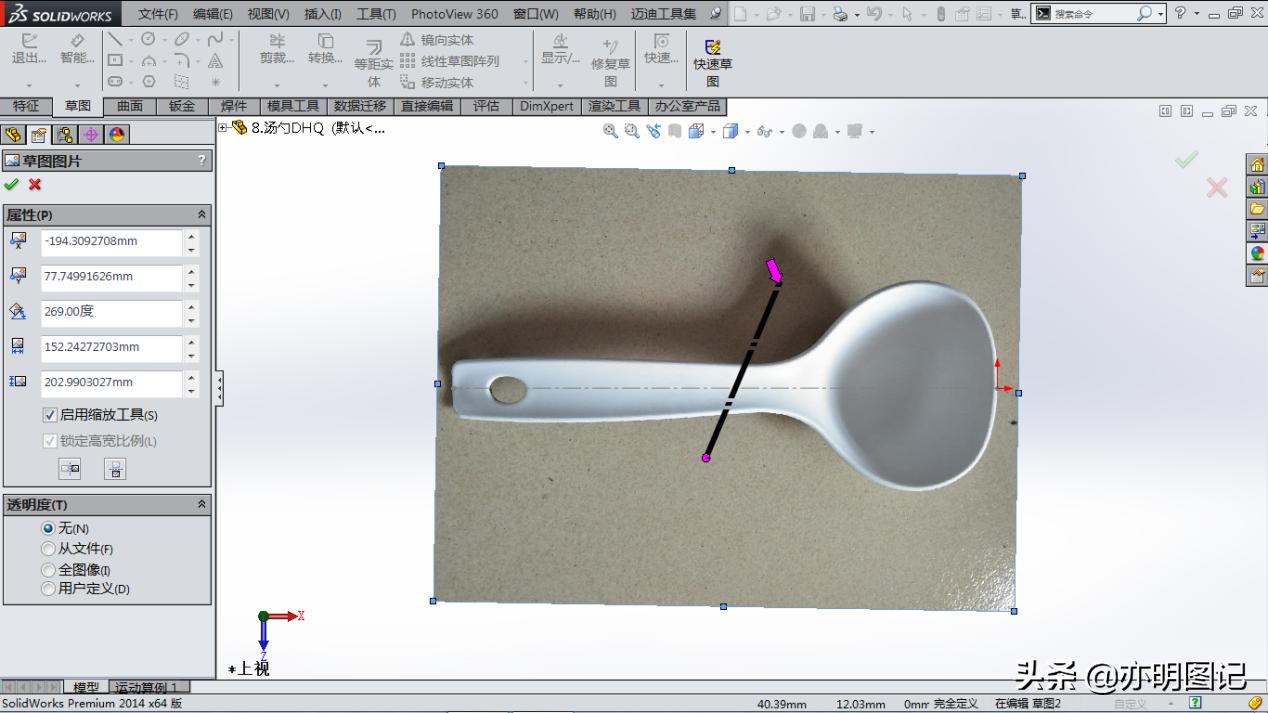1268x713 pixels.
Task: Choose the 用户定义(D) transparency option
Action: 48,589
